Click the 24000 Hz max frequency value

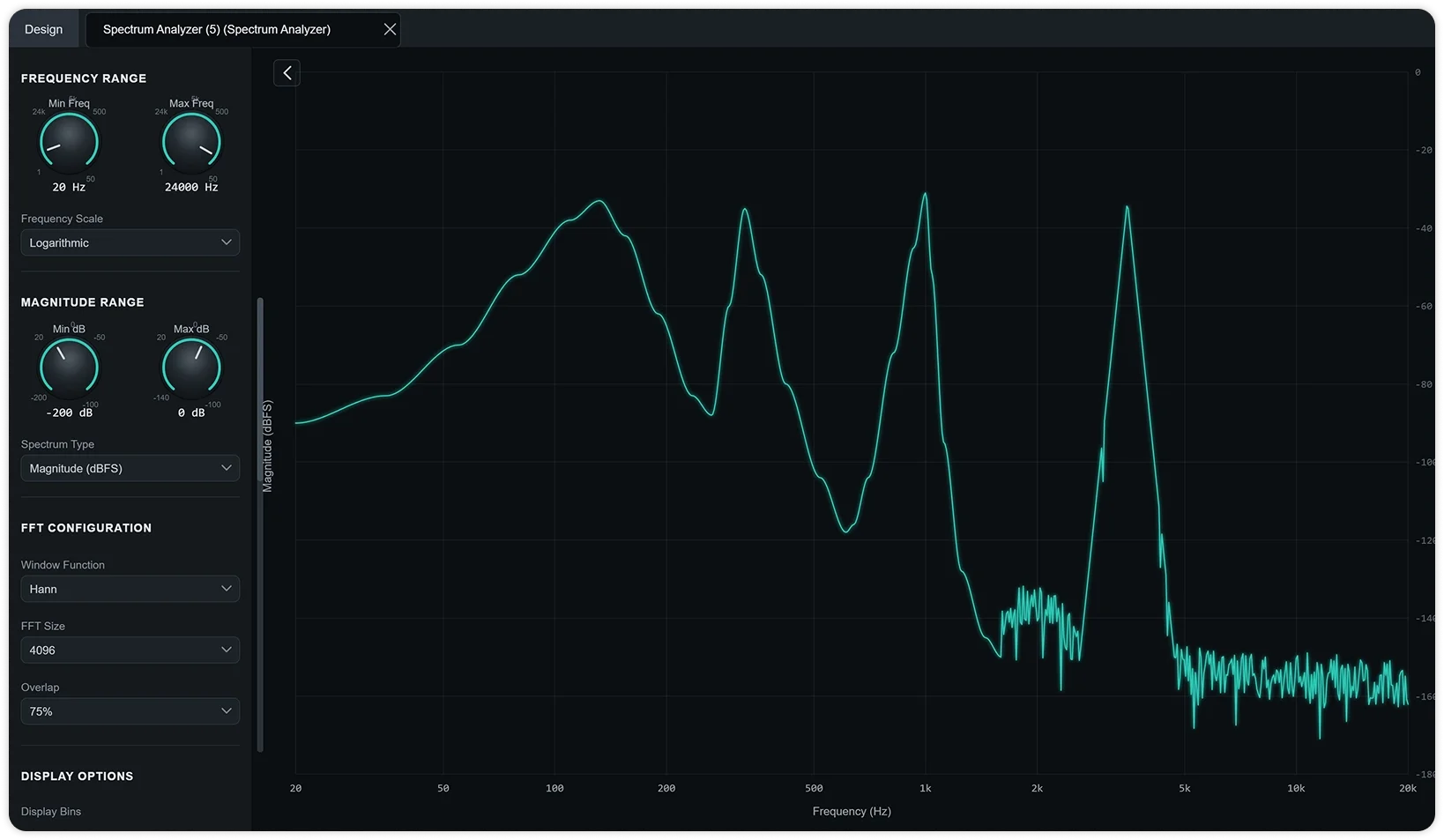point(191,187)
